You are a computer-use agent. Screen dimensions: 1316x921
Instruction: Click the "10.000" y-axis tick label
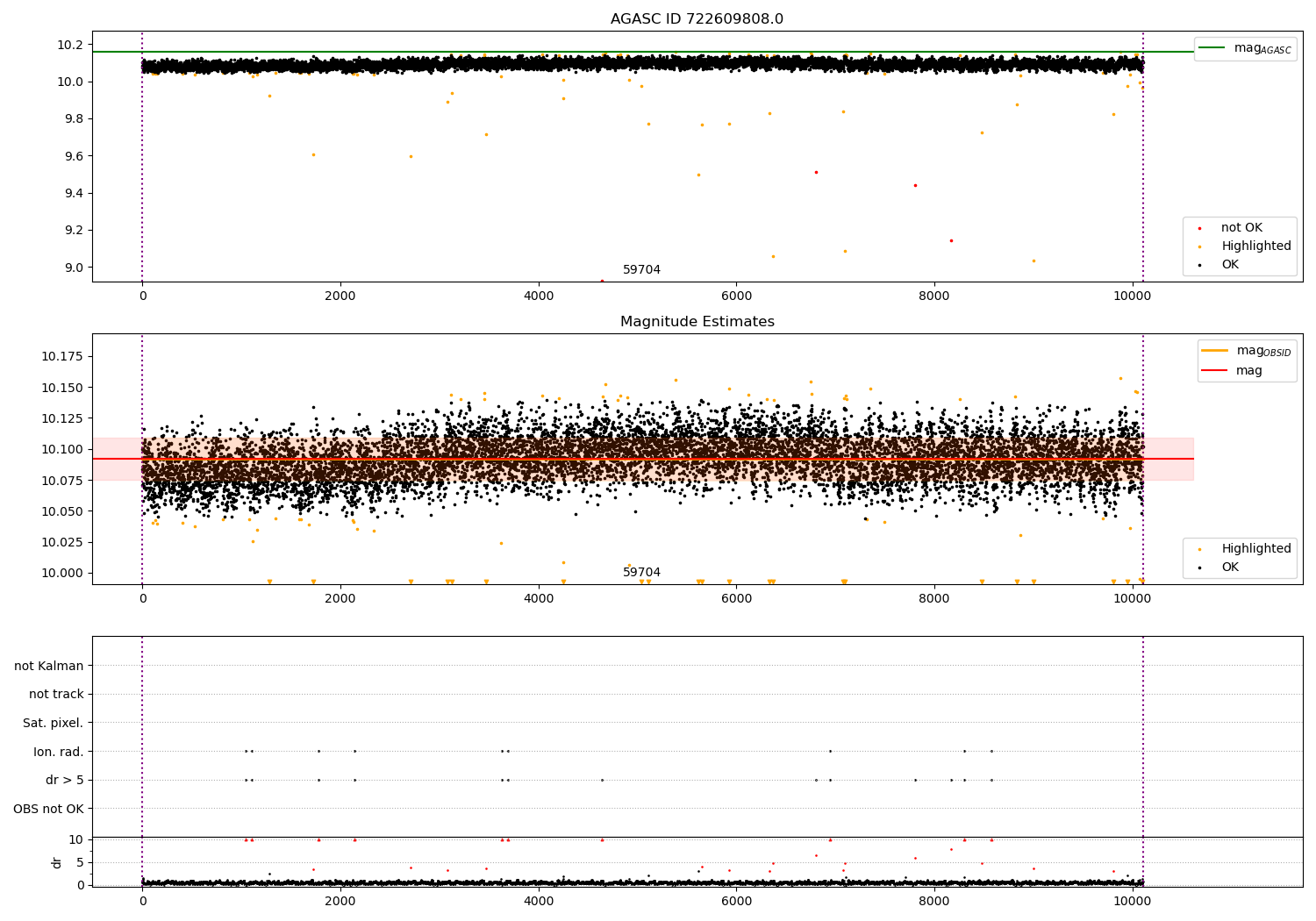click(x=63, y=573)
